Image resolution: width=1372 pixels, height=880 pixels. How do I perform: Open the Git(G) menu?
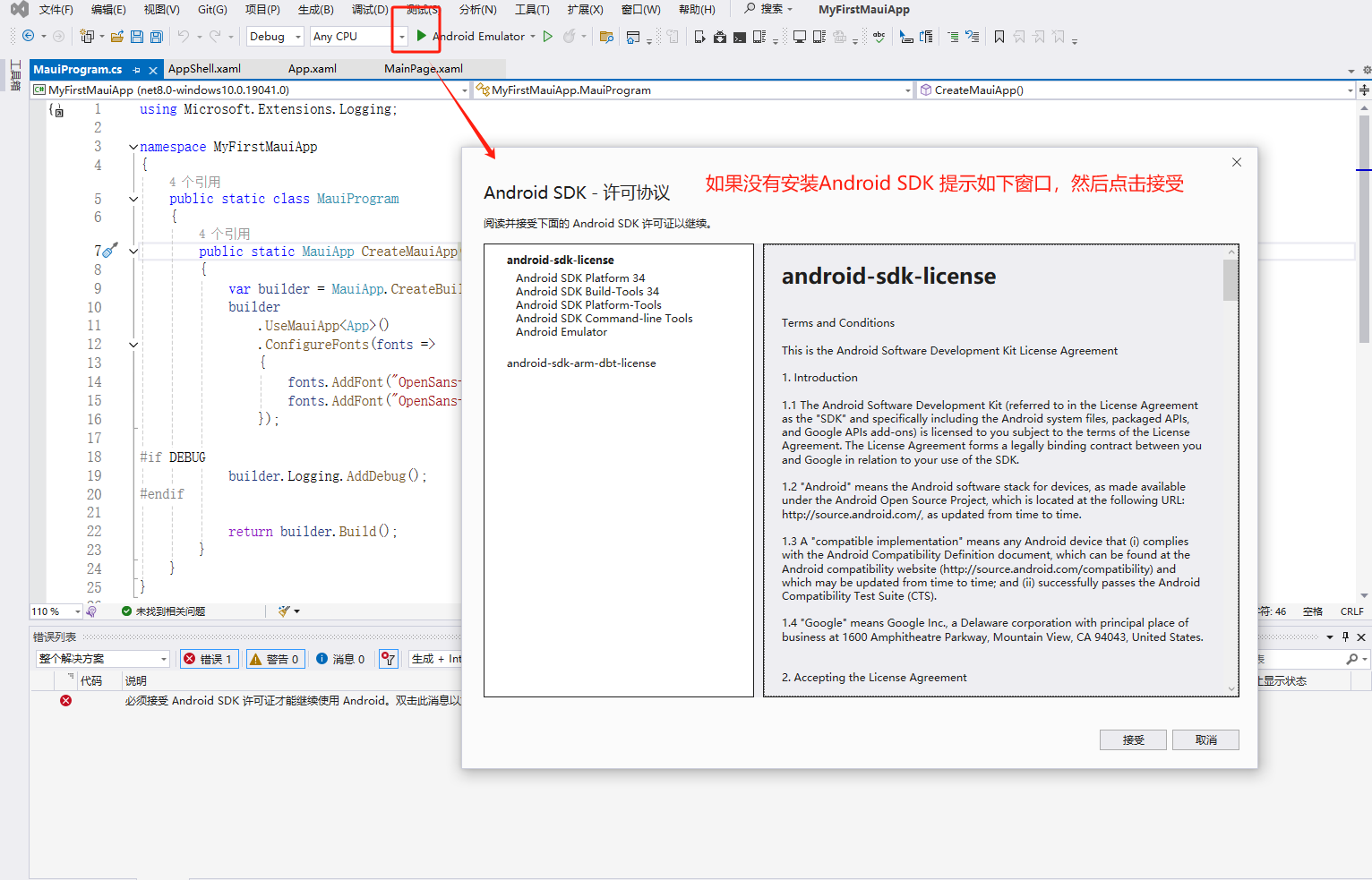(213, 10)
